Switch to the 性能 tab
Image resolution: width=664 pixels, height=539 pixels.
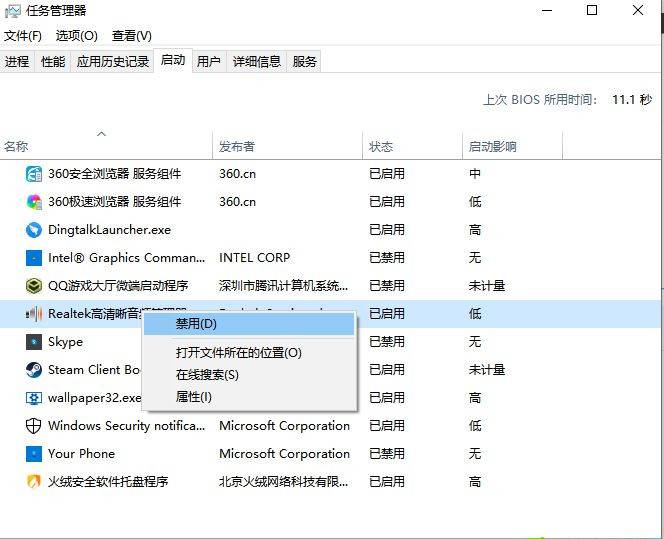[x=52, y=62]
